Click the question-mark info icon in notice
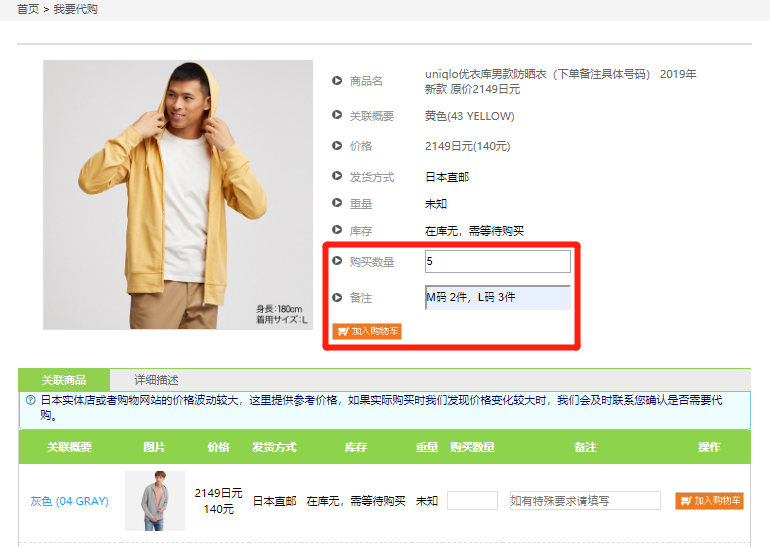 pos(30,400)
